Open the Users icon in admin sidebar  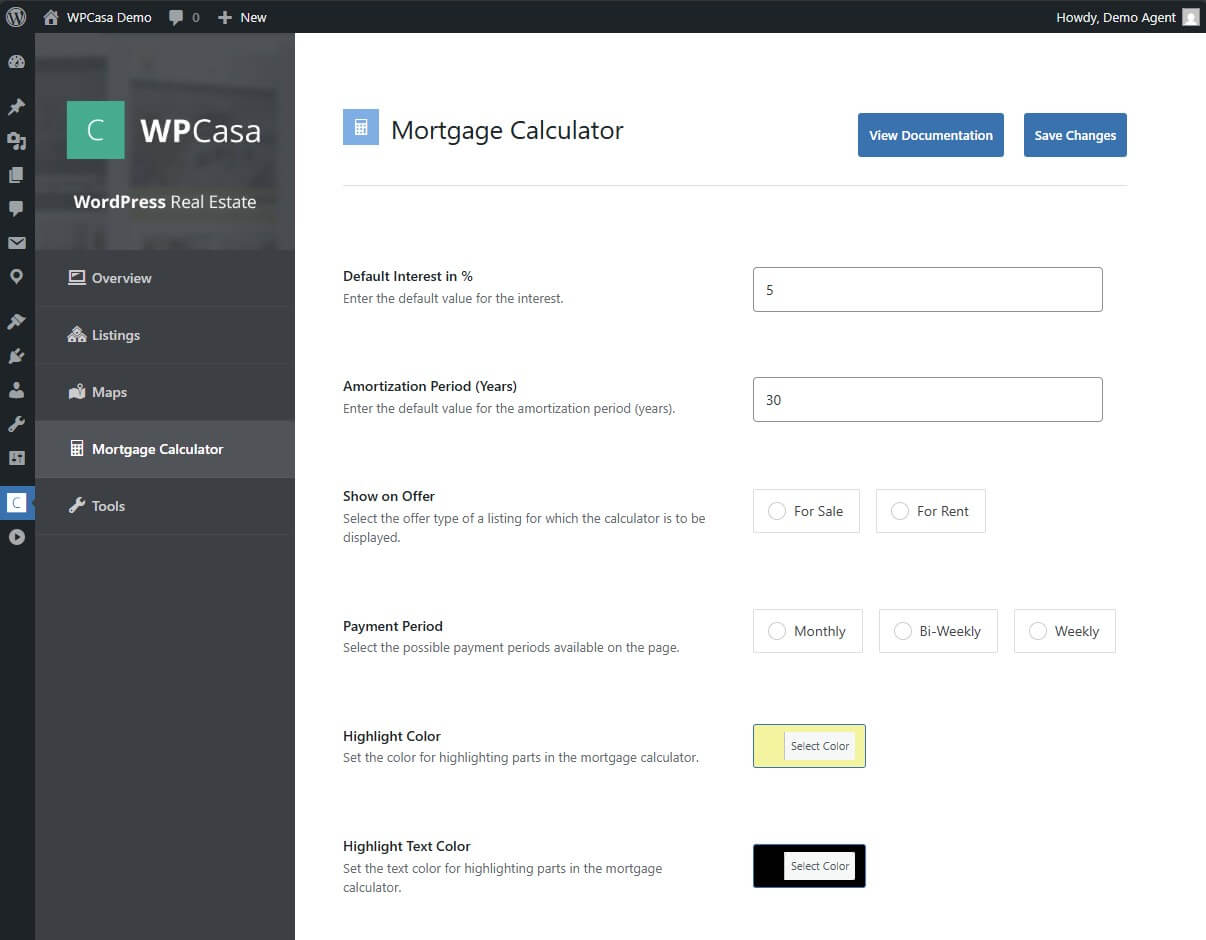[15, 389]
